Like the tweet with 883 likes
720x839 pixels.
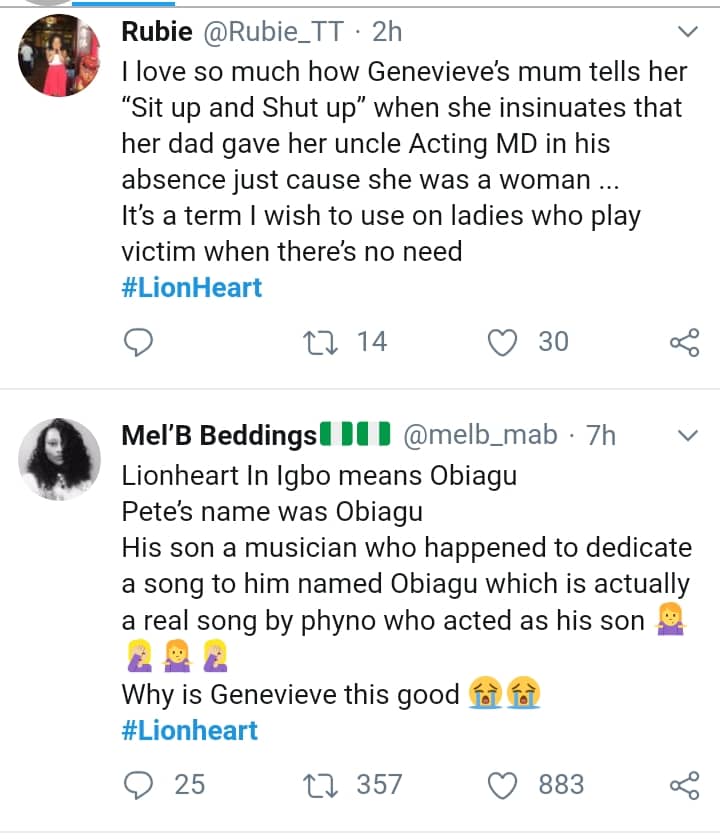(501, 785)
